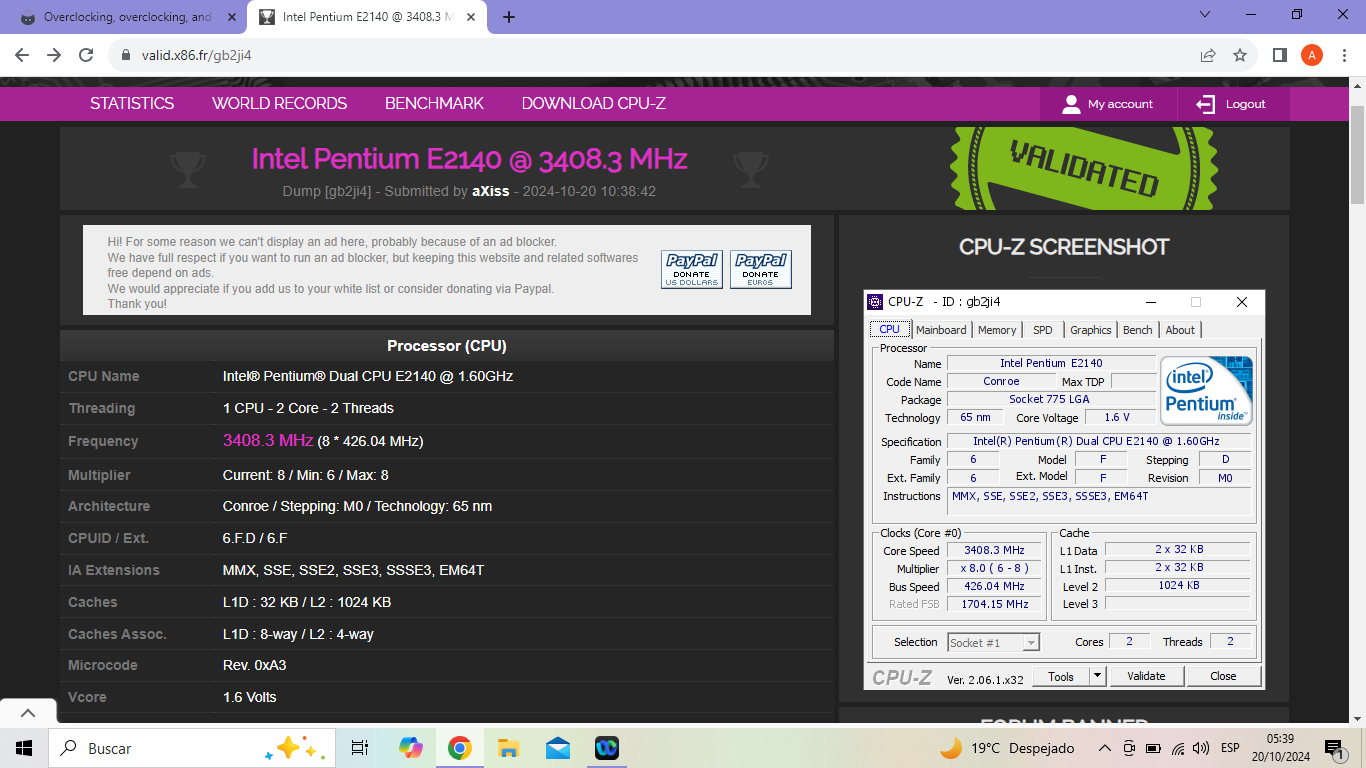Open the volume control in tray
The width and height of the screenshot is (1366, 768).
(1200, 748)
